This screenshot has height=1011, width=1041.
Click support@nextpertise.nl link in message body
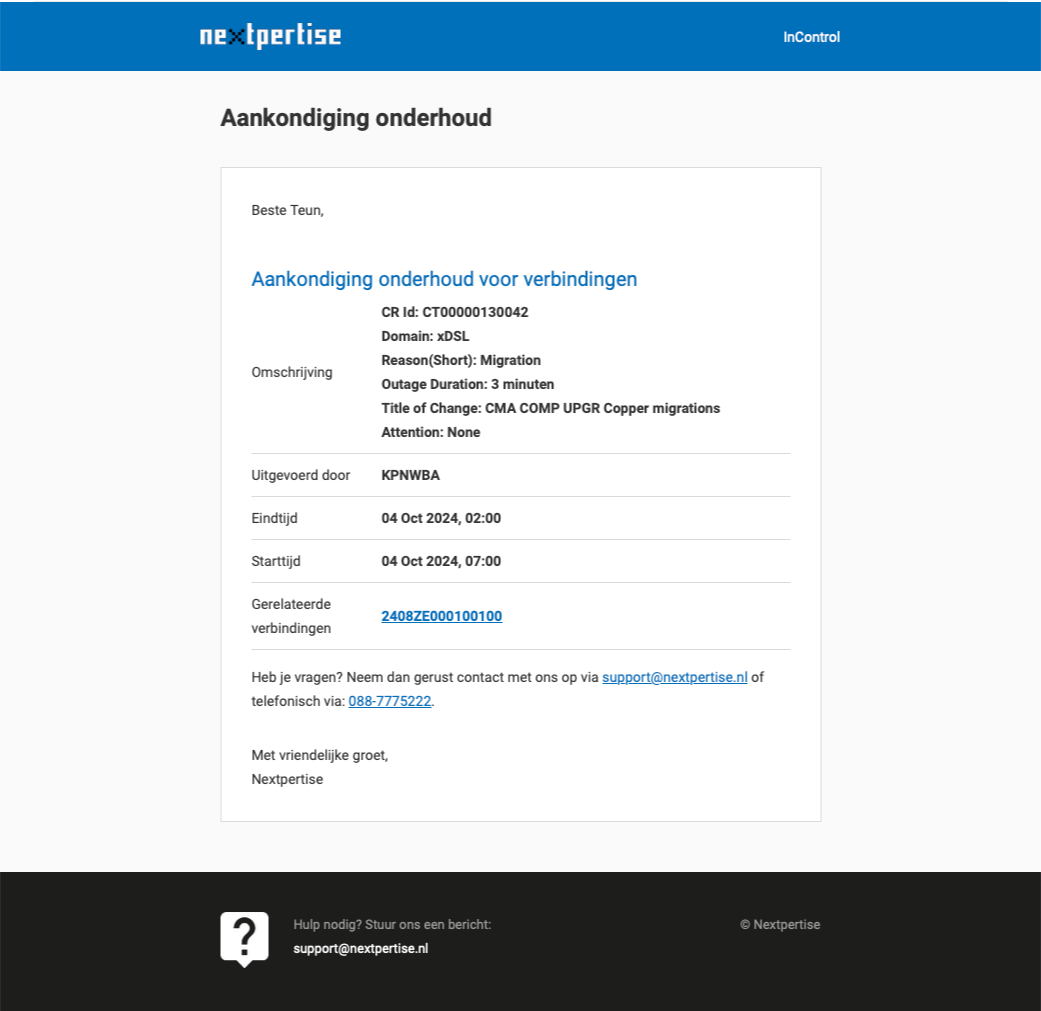pos(675,677)
